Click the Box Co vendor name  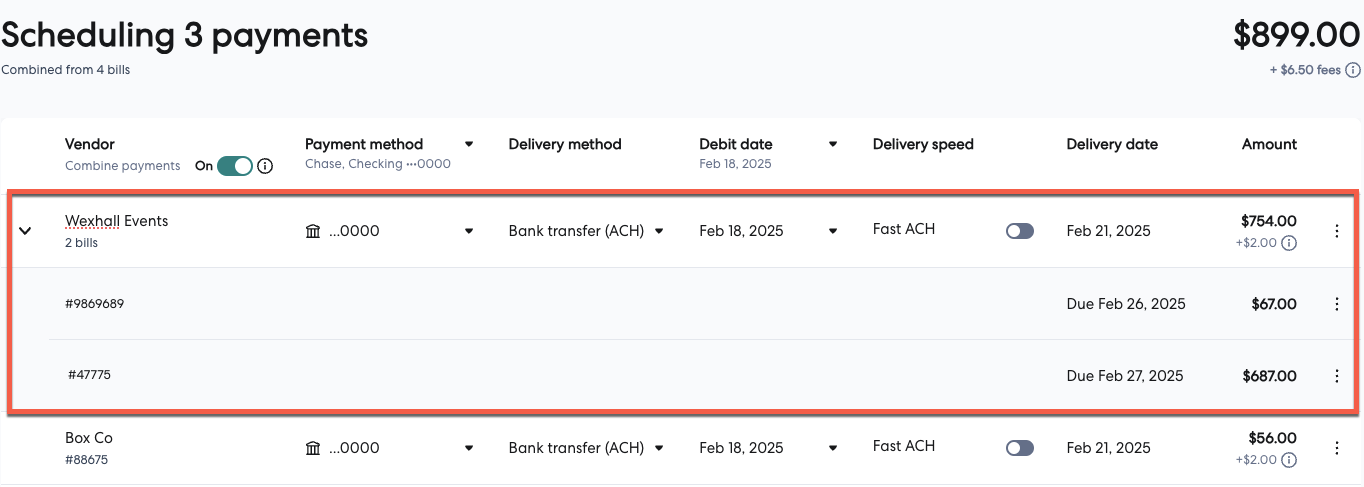[x=89, y=438]
